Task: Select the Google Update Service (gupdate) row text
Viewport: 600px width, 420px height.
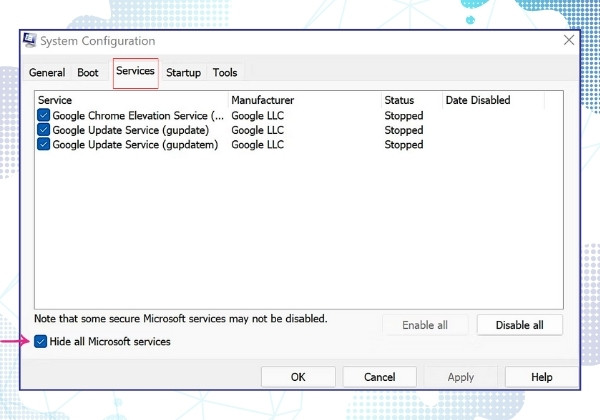Action: [131, 130]
